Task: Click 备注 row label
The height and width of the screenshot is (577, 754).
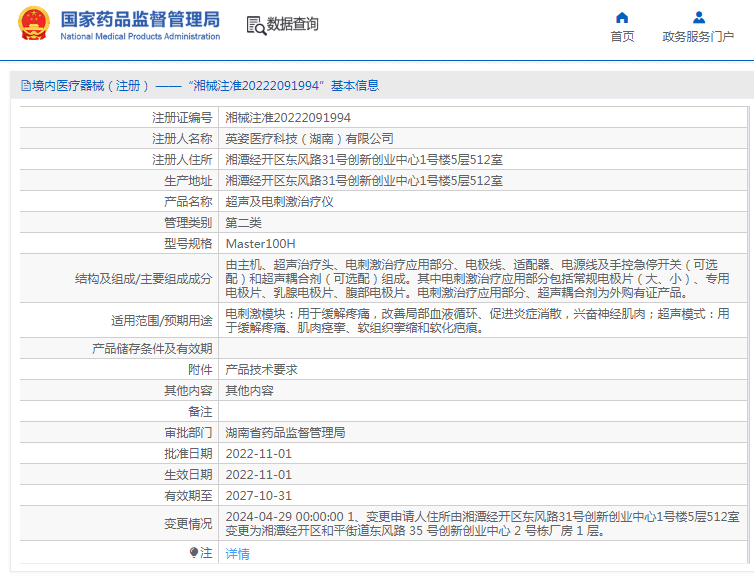Action: pyautogui.click(x=200, y=412)
